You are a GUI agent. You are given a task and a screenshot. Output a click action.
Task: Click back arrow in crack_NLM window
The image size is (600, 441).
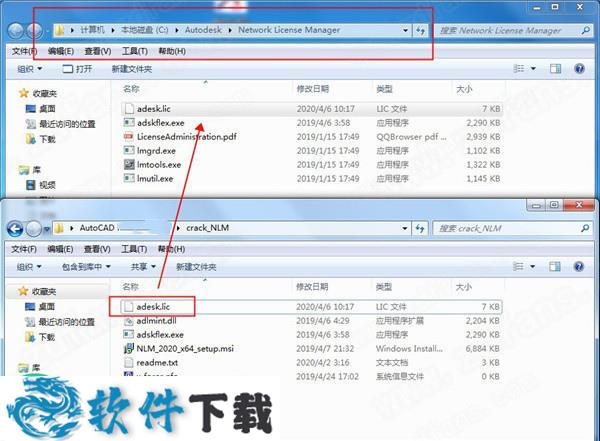coord(15,229)
